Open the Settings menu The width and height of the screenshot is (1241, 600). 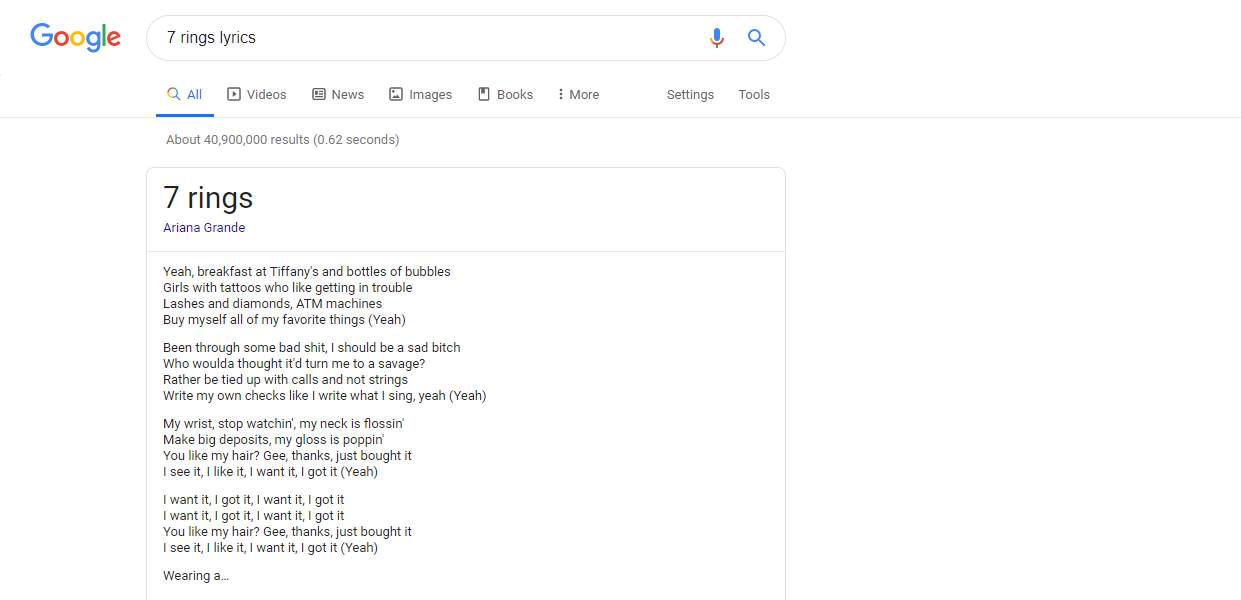(x=690, y=94)
